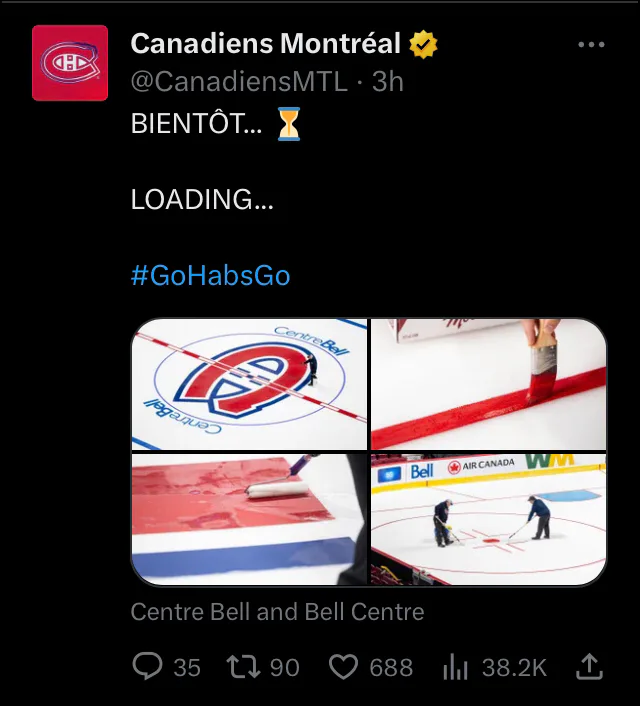Open the @CanadiensMTL handle link
Screen dimensions: 640x706
239,82
